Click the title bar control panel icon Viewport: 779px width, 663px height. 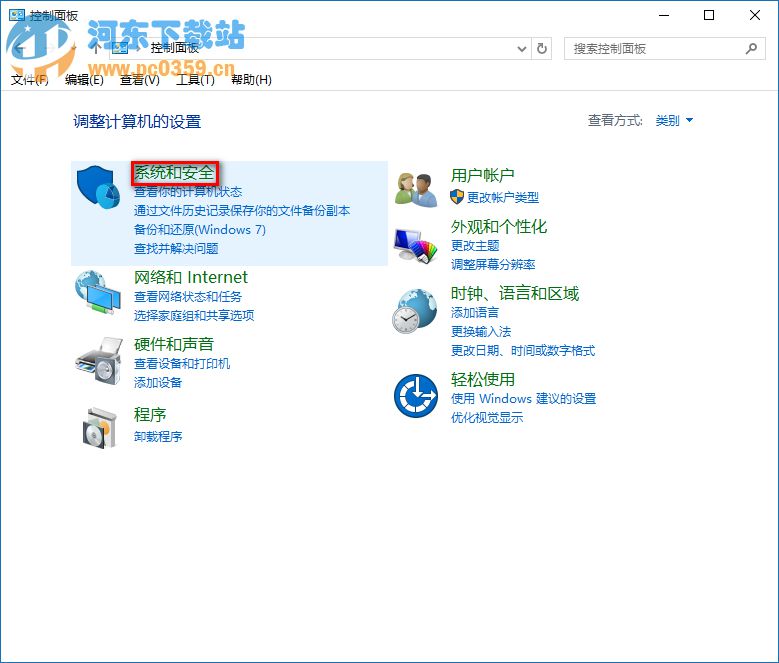tap(17, 15)
